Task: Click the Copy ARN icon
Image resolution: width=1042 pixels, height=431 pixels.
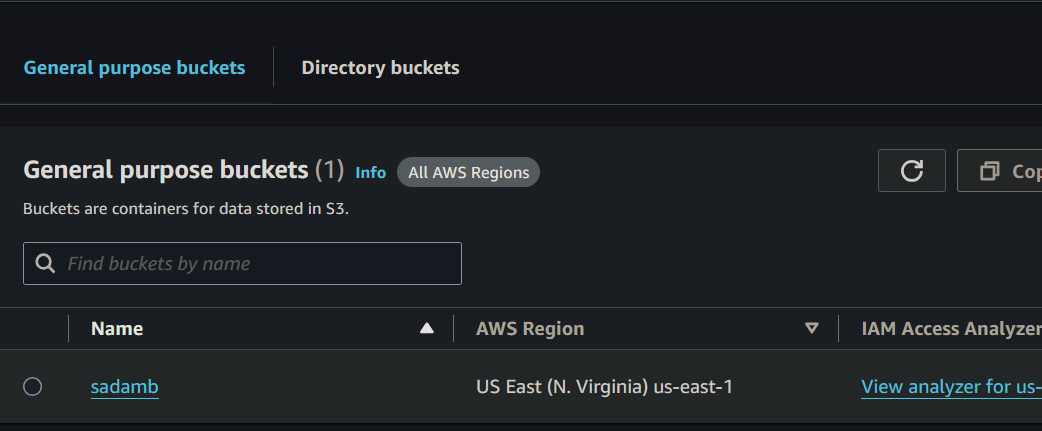Action: (989, 171)
